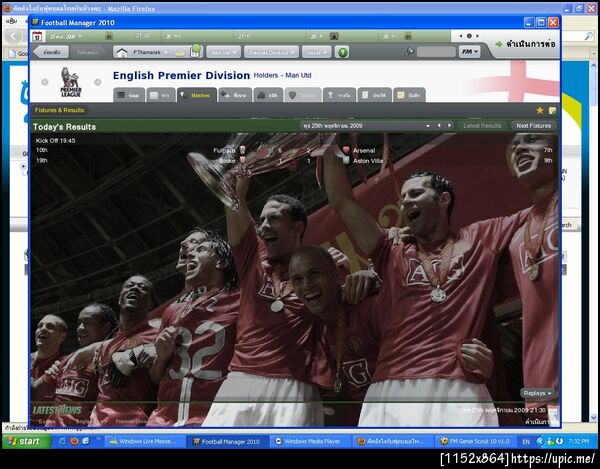
Task: Open the last tab with the yellow note icon
Action: [x=409, y=95]
